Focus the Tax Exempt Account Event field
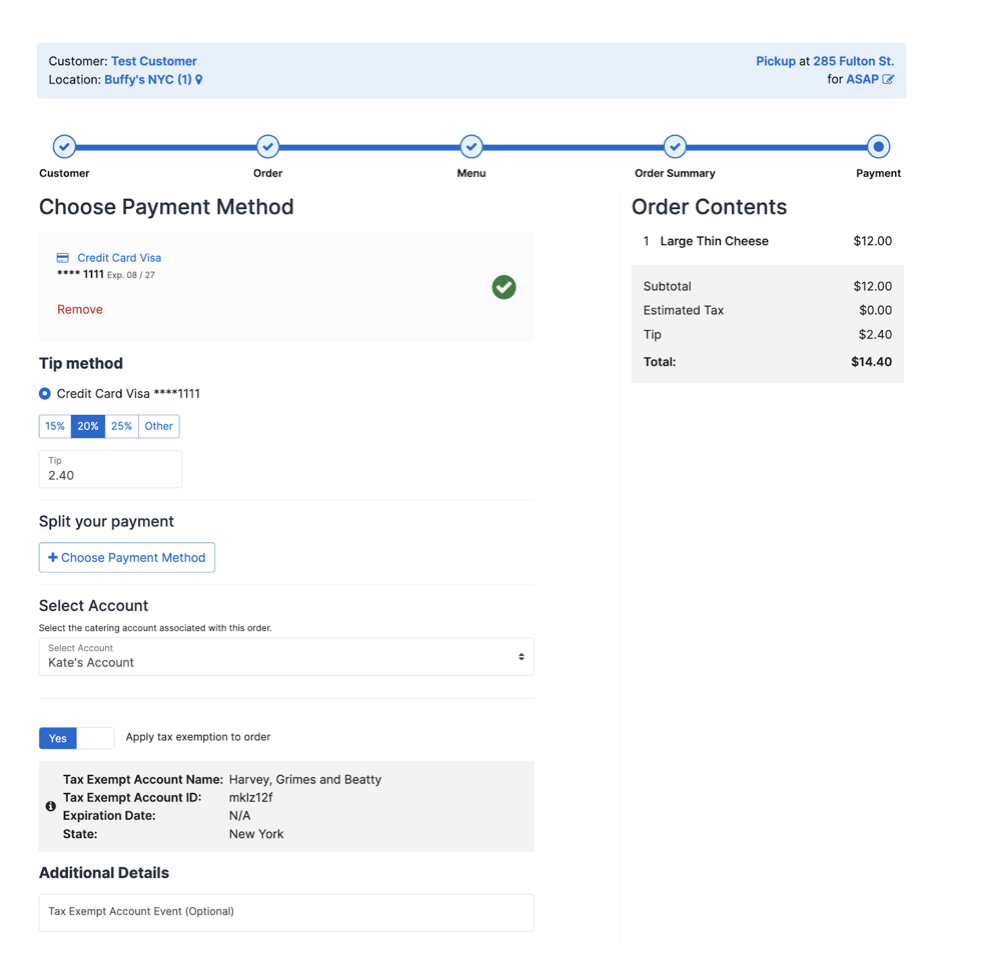 click(x=286, y=913)
